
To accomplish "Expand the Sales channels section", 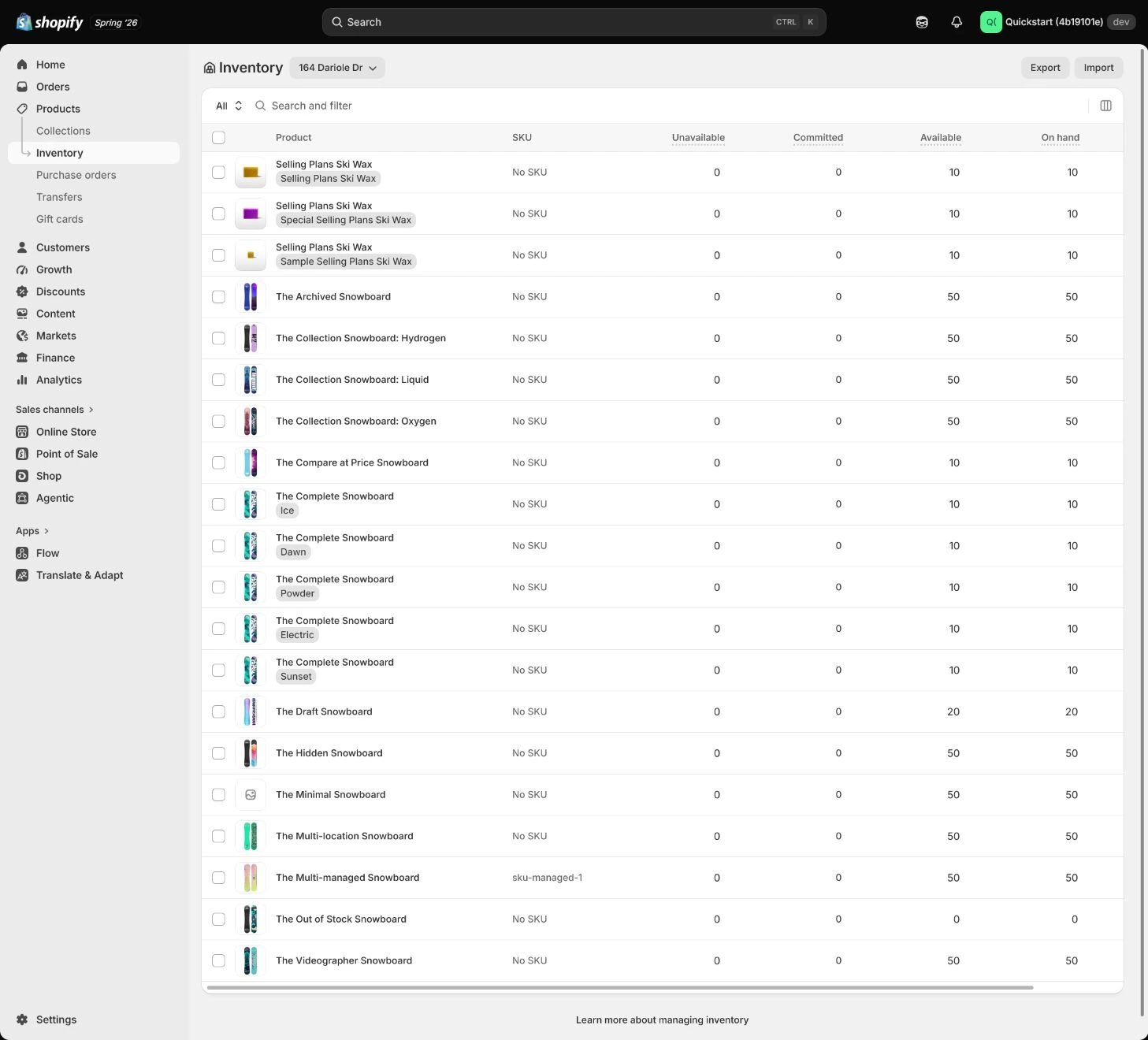I will 54,410.
